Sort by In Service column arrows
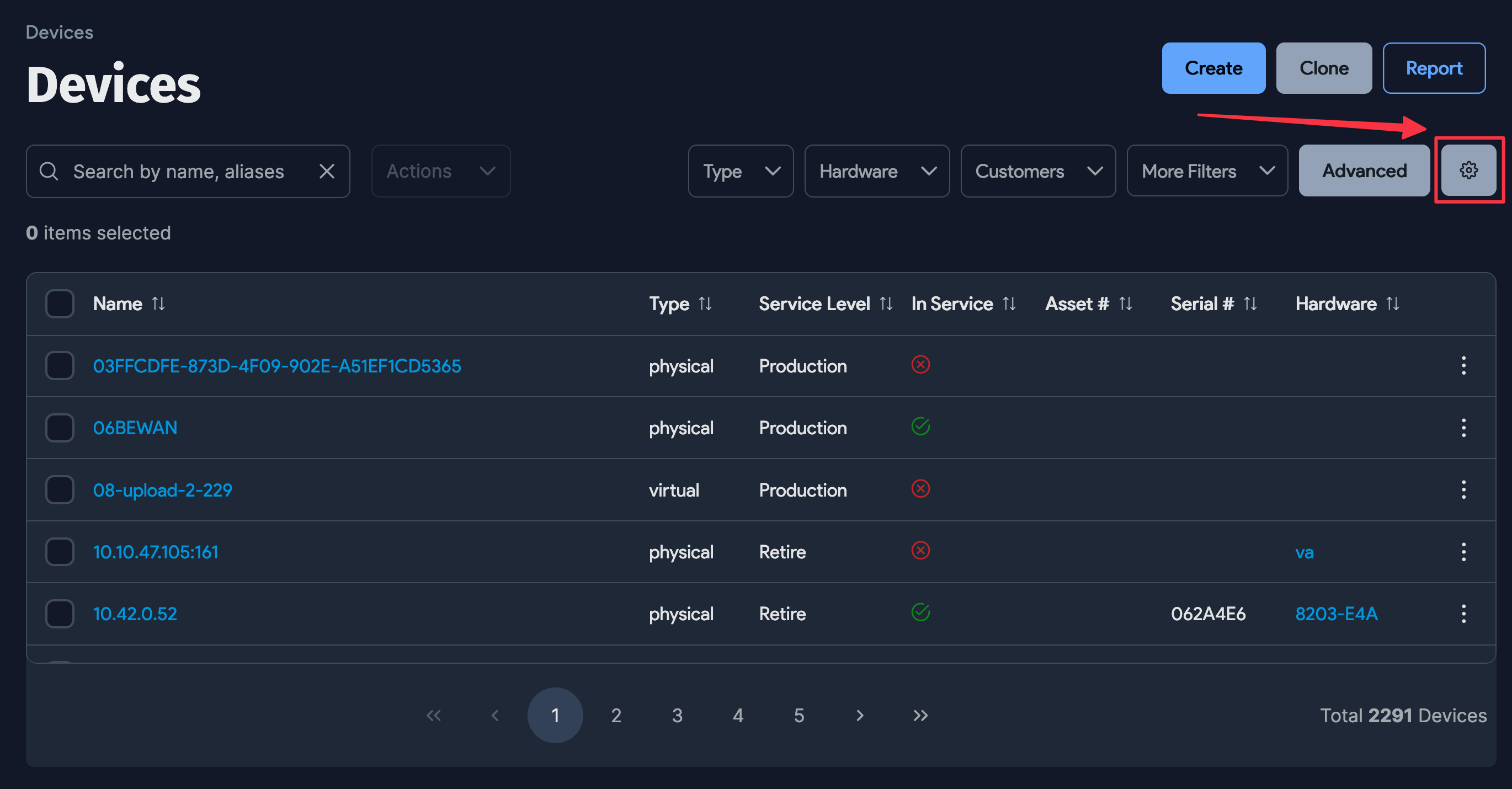The width and height of the screenshot is (1512, 789). tap(1009, 303)
